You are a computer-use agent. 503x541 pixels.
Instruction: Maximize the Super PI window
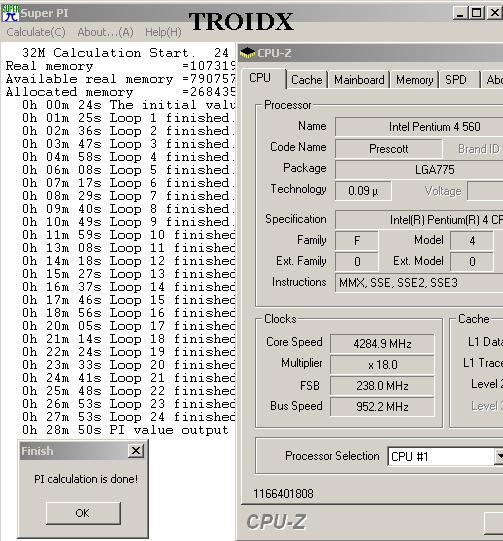(476, 13)
